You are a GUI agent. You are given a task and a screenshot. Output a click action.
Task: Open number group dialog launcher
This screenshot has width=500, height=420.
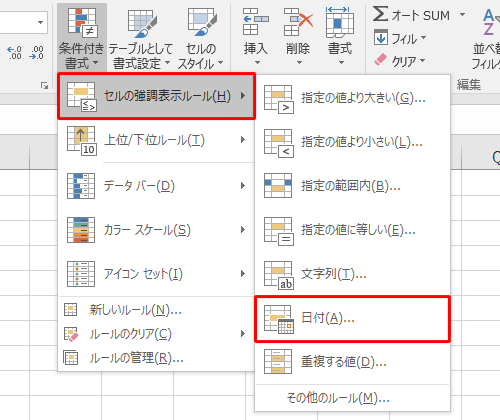(x=44, y=86)
